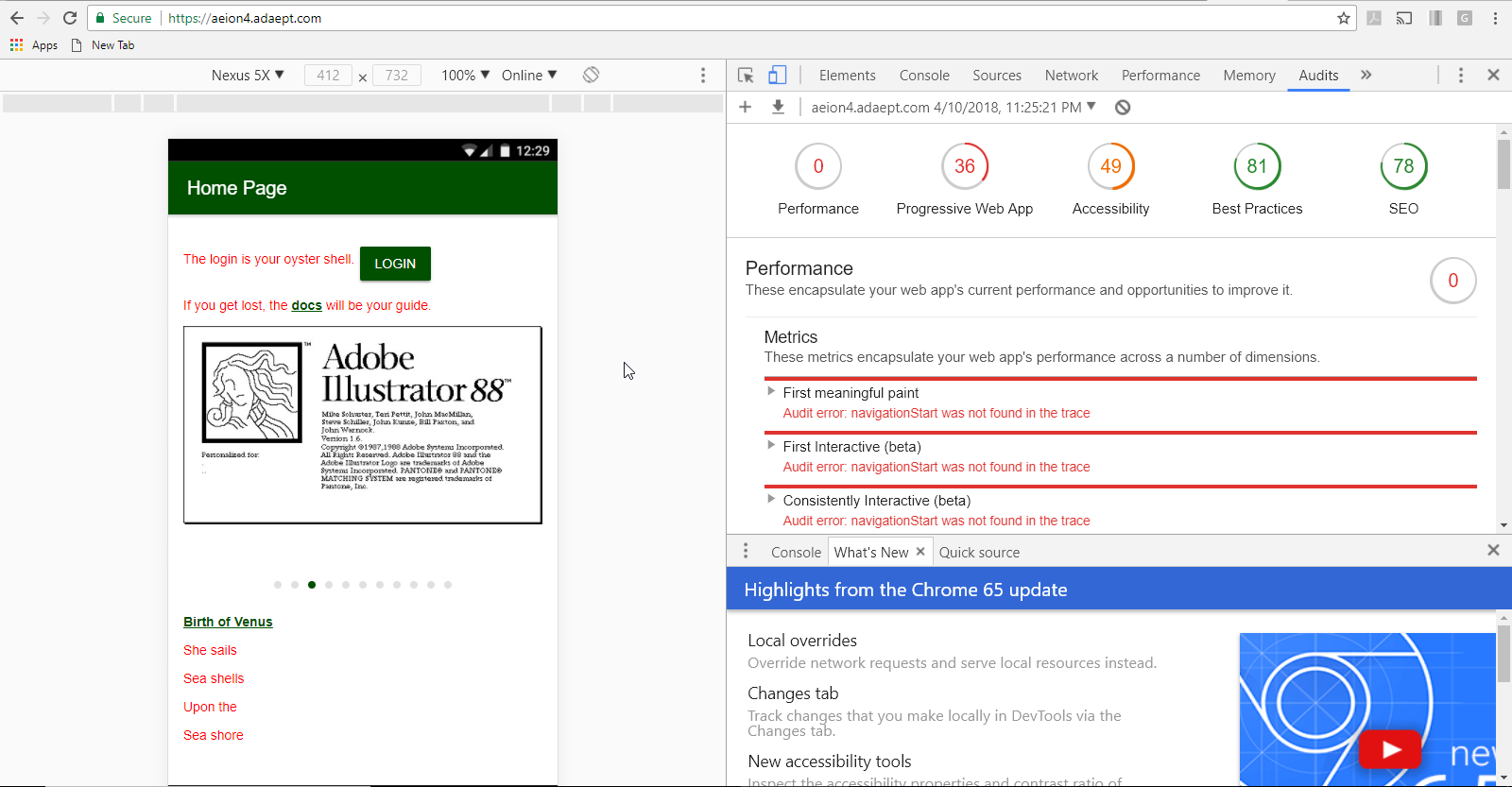Toggle the device toolbar icon
This screenshot has height=787, width=1512.
tap(777, 75)
